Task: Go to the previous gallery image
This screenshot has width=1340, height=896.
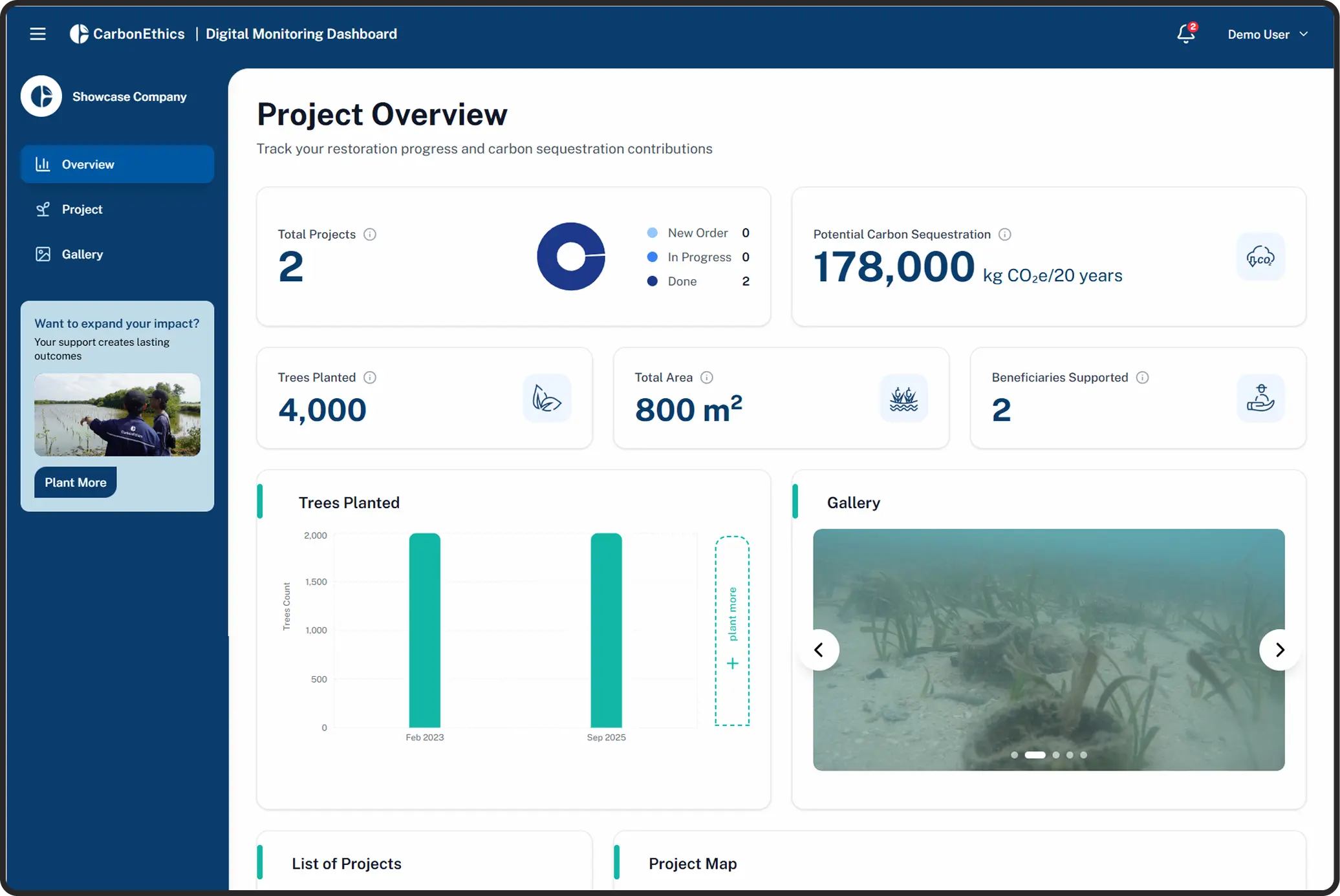Action: [x=819, y=650]
